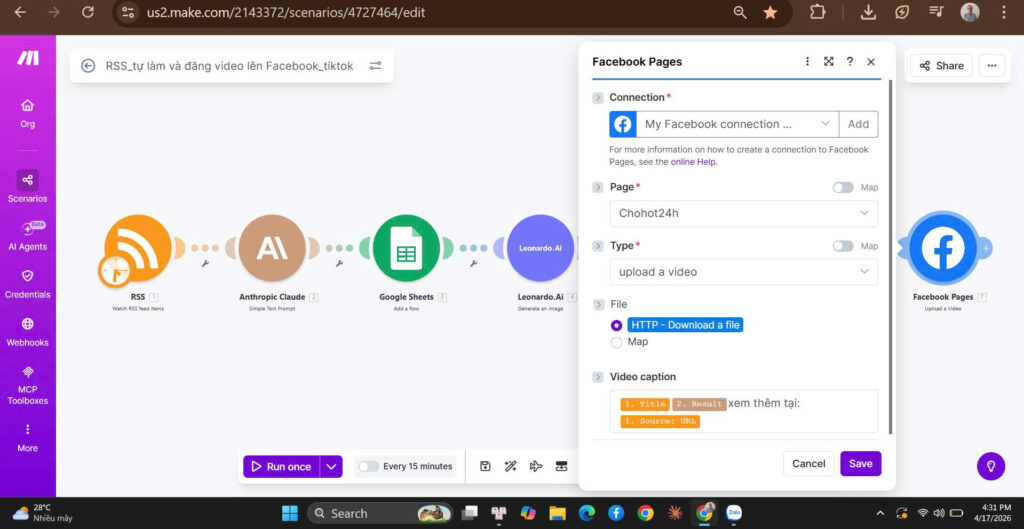
Task: Toggle the Map switch for Type
Action: point(843,246)
